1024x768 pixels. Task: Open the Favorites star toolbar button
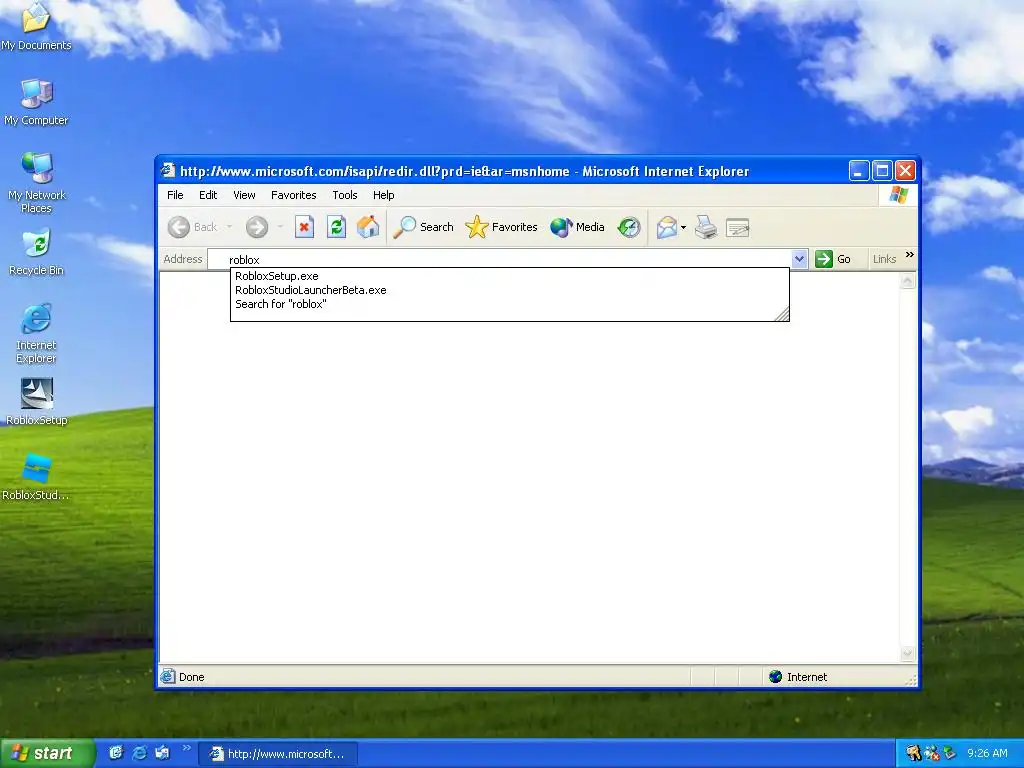pyautogui.click(x=502, y=227)
